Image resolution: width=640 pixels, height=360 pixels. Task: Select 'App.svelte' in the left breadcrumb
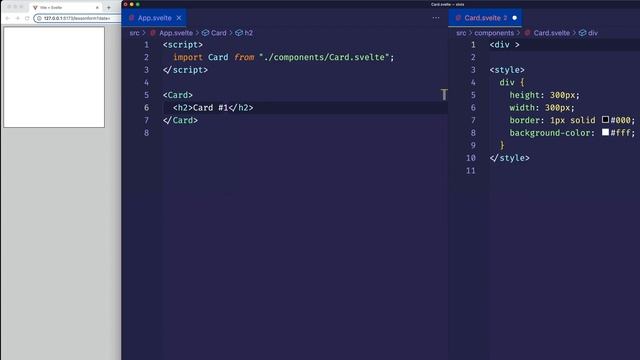[x=176, y=33]
